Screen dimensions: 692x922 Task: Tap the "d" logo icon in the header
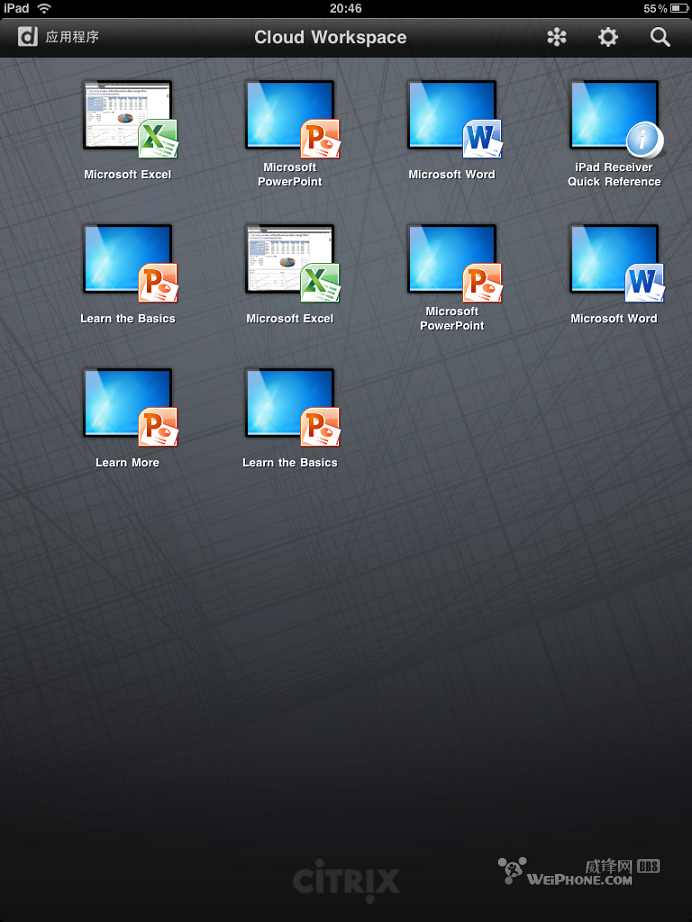coord(28,37)
